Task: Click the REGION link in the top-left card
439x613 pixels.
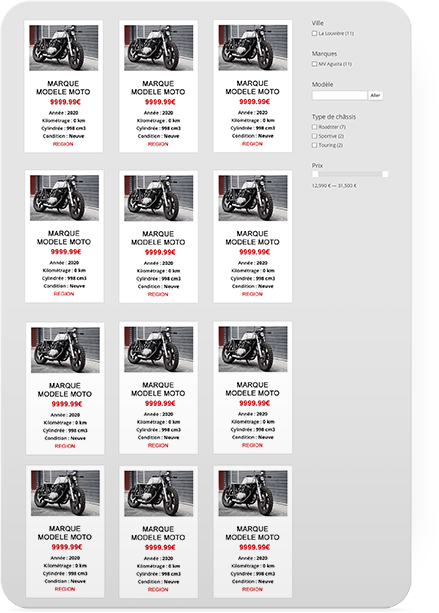Action: [x=63, y=144]
